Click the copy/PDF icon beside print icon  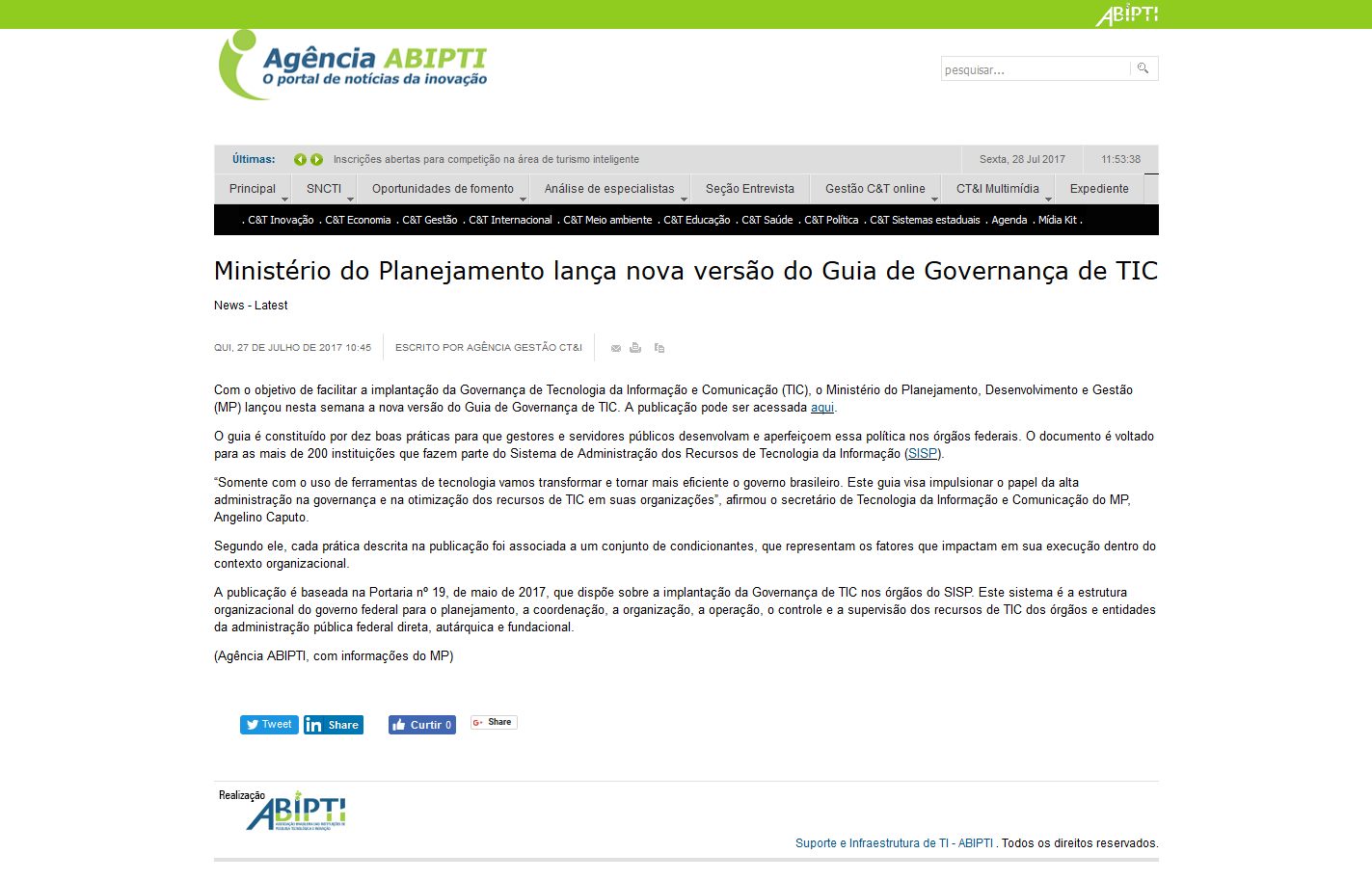coord(659,348)
